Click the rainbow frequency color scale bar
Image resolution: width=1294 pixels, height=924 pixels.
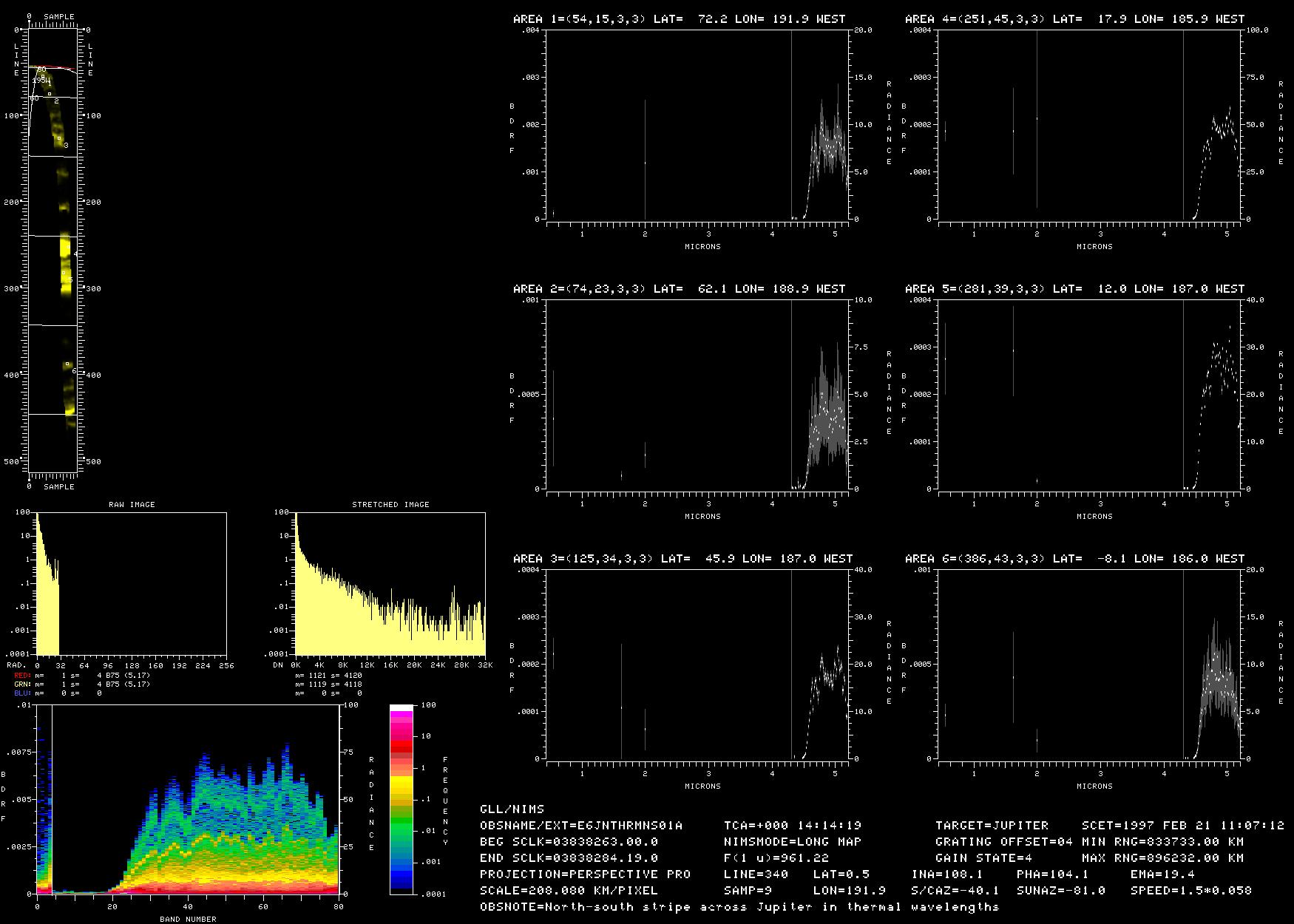pos(402,799)
